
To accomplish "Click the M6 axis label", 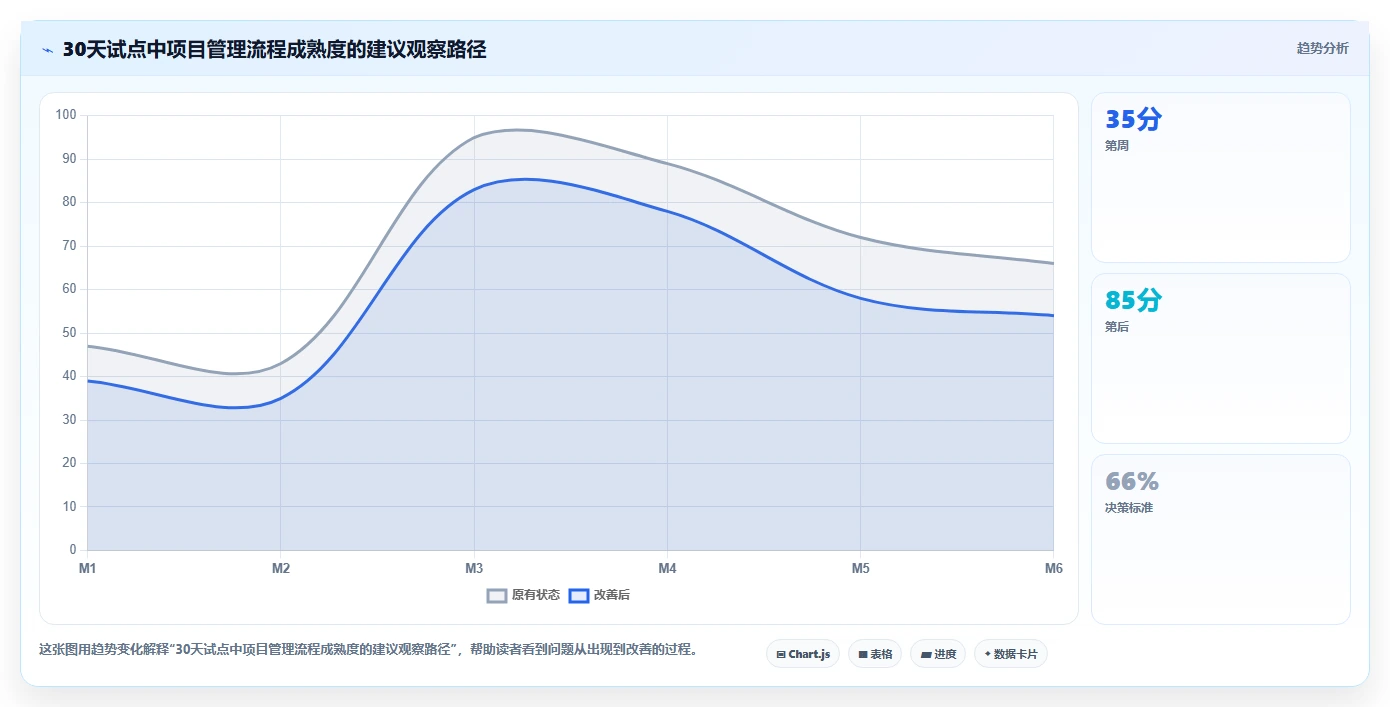I will point(1054,568).
